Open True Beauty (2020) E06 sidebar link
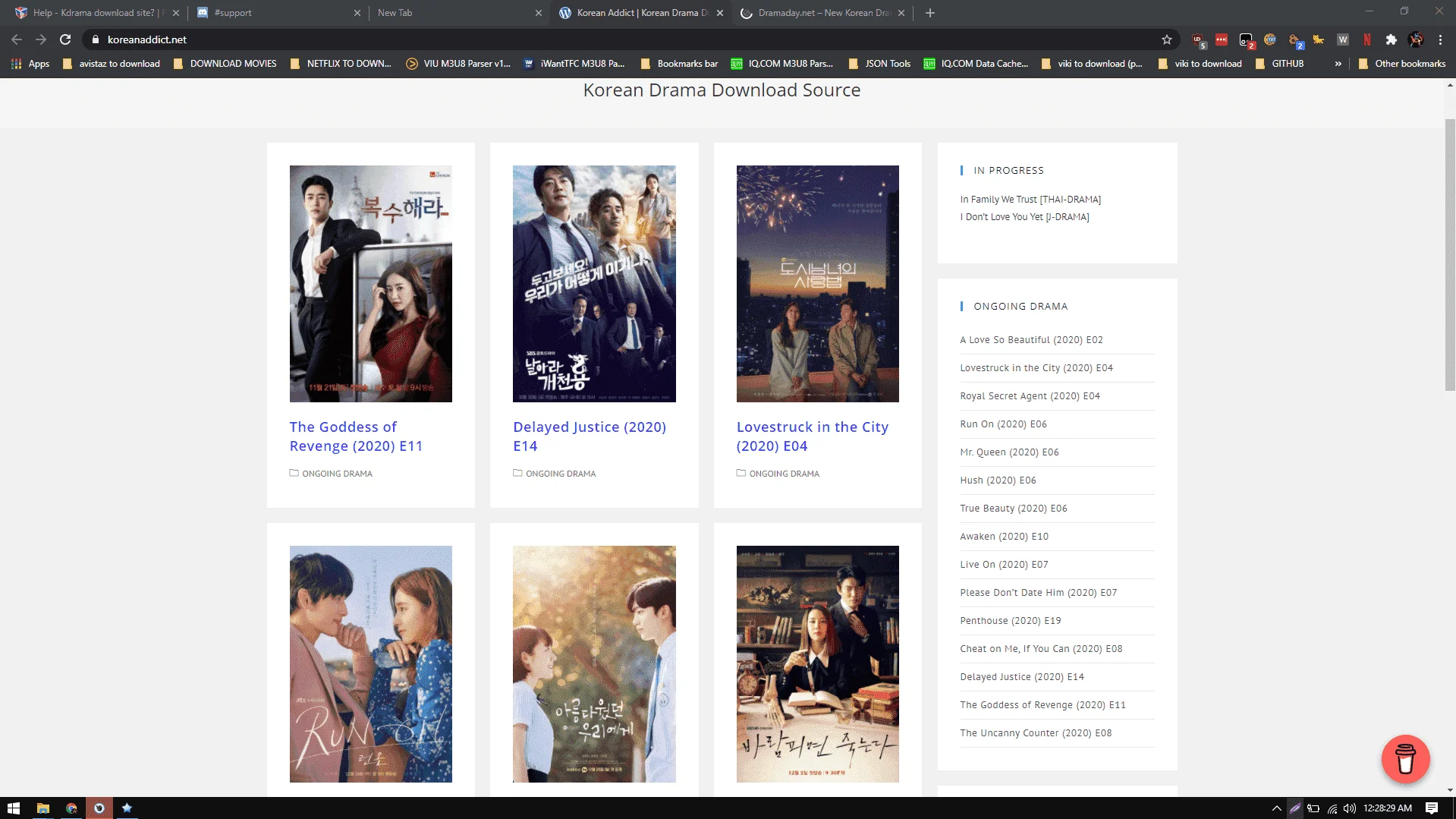 1013,509
